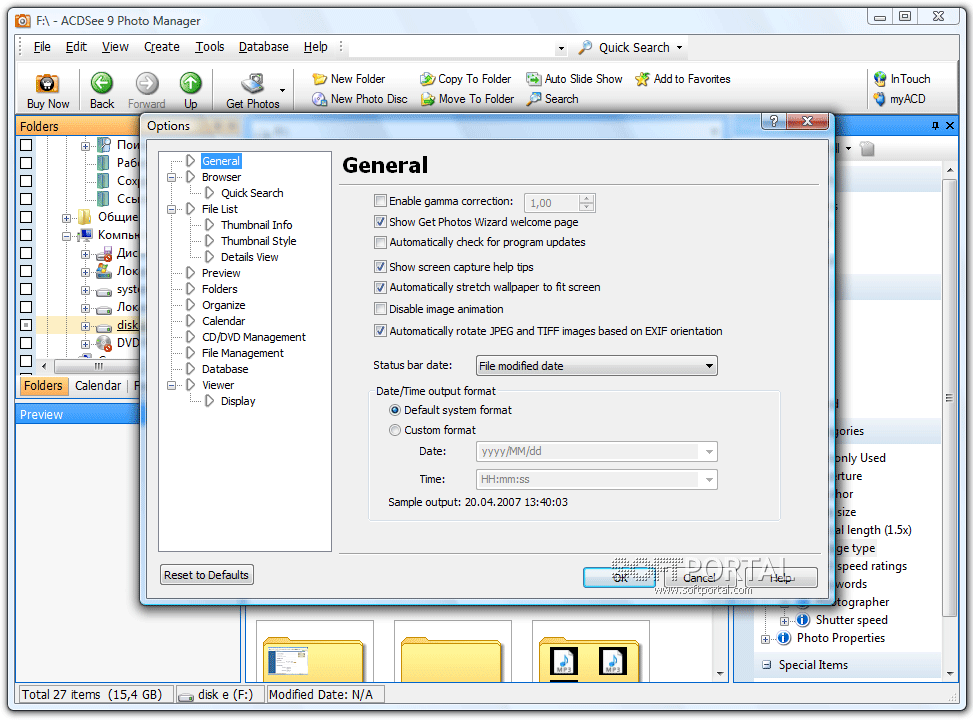Click the disk e drive icon in status bar
This screenshot has height=721, width=973.
(x=186, y=696)
